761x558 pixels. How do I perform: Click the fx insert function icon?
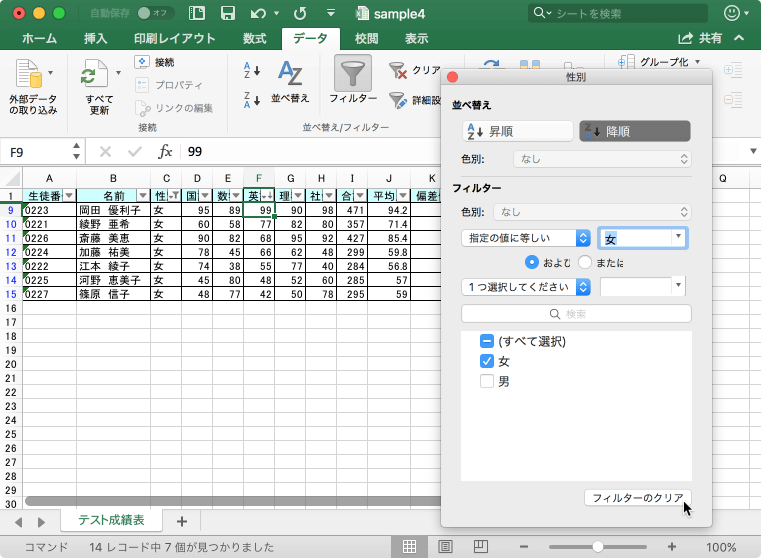(165, 152)
